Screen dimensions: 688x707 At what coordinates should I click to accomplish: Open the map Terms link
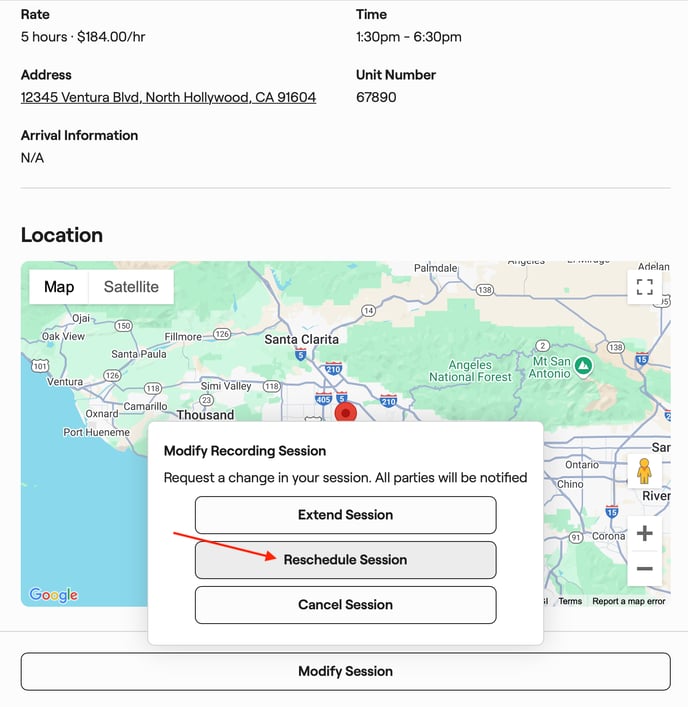pyautogui.click(x=570, y=601)
